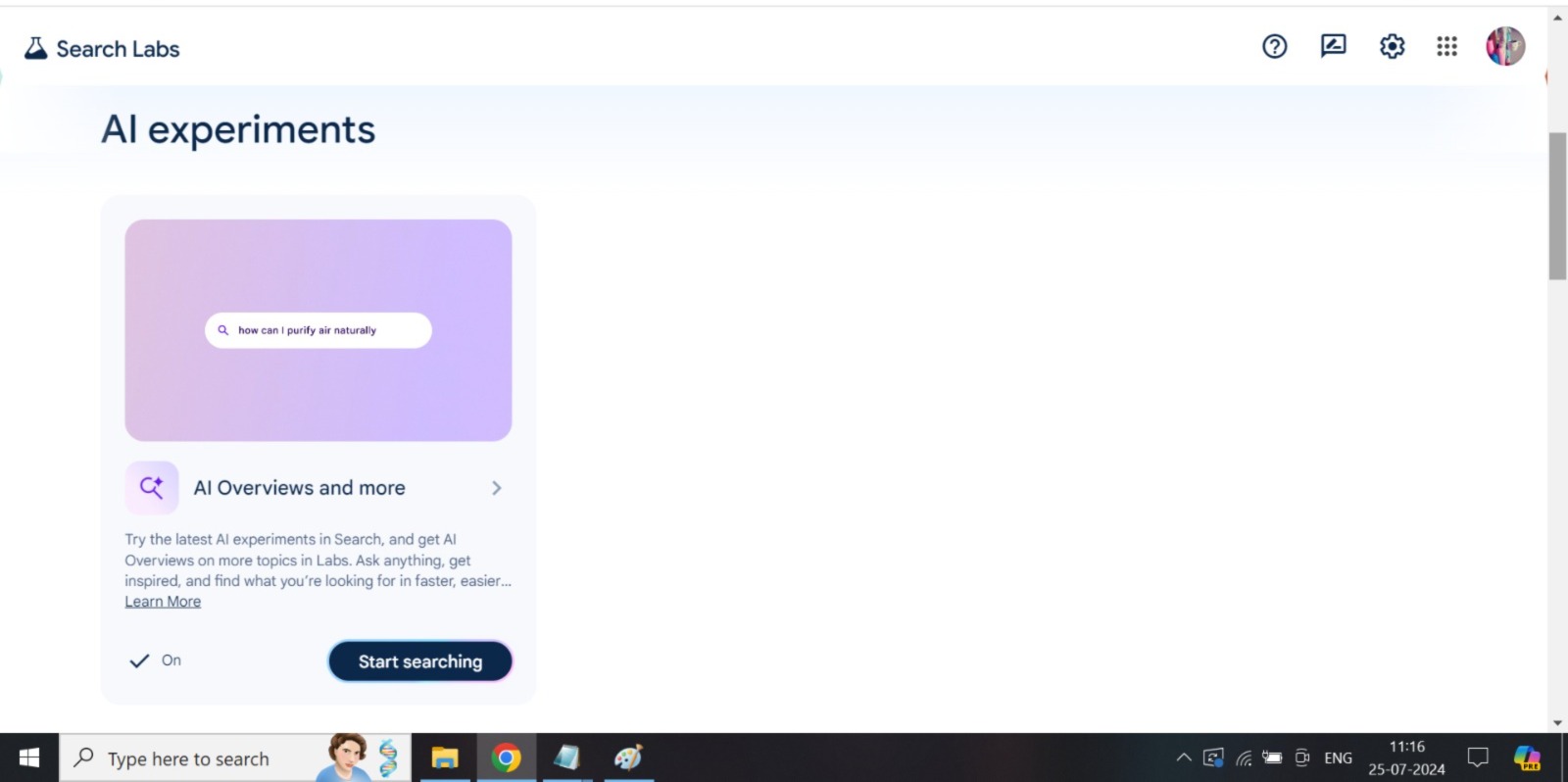Click the Search Labs flask logo
Screen dimensions: 1568x782
[x=35, y=48]
